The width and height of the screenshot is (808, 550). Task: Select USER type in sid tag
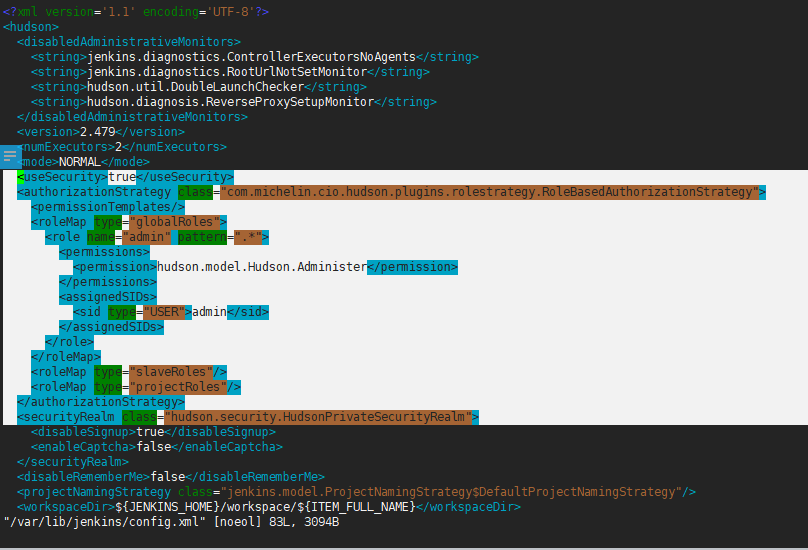[164, 312]
